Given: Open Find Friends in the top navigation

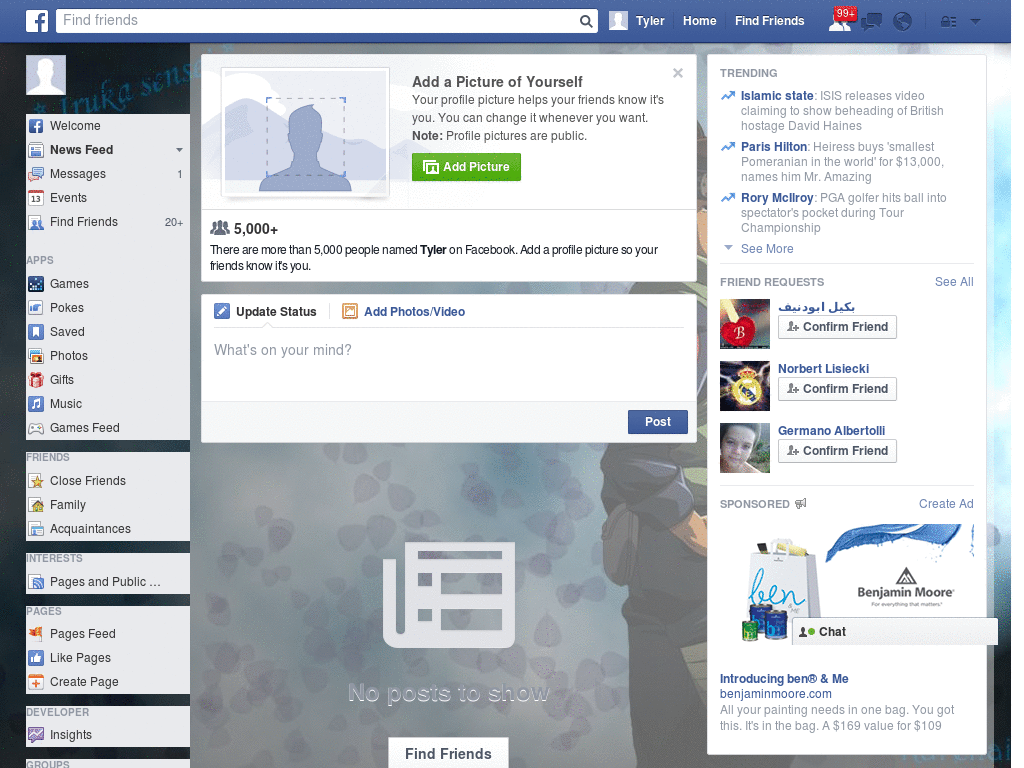Looking at the screenshot, I should pos(769,21).
